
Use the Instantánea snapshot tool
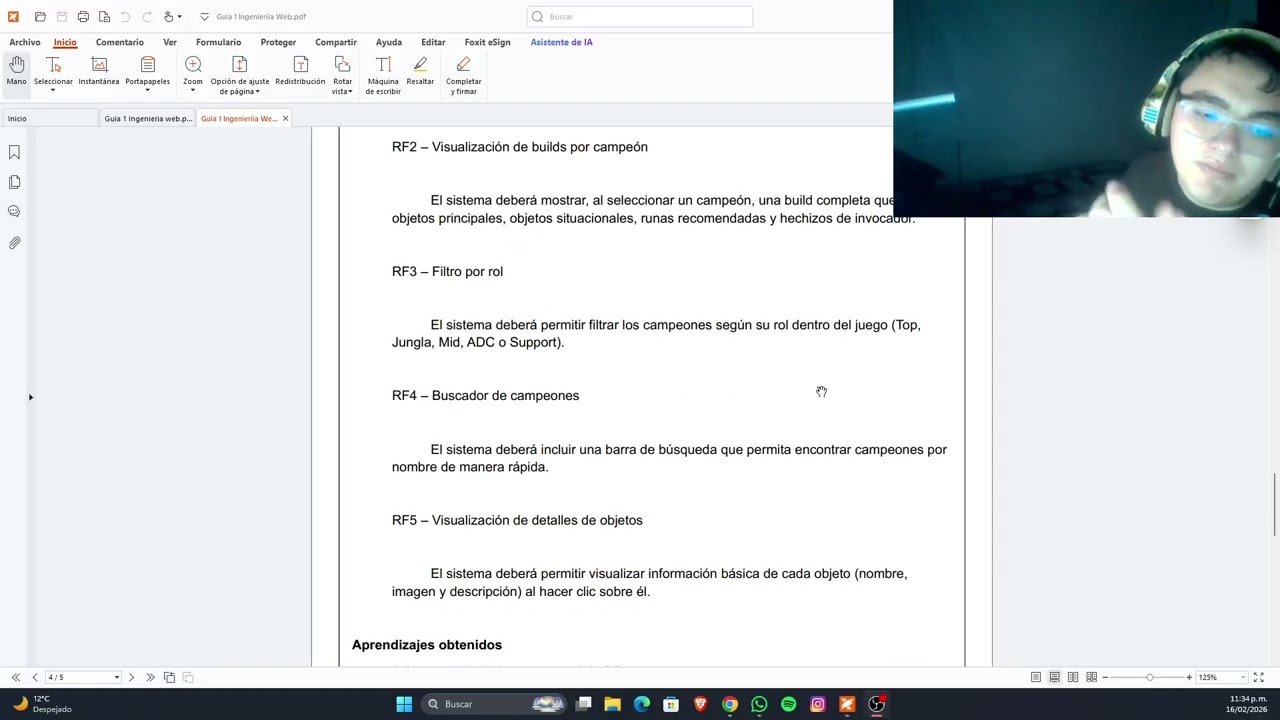(99, 72)
